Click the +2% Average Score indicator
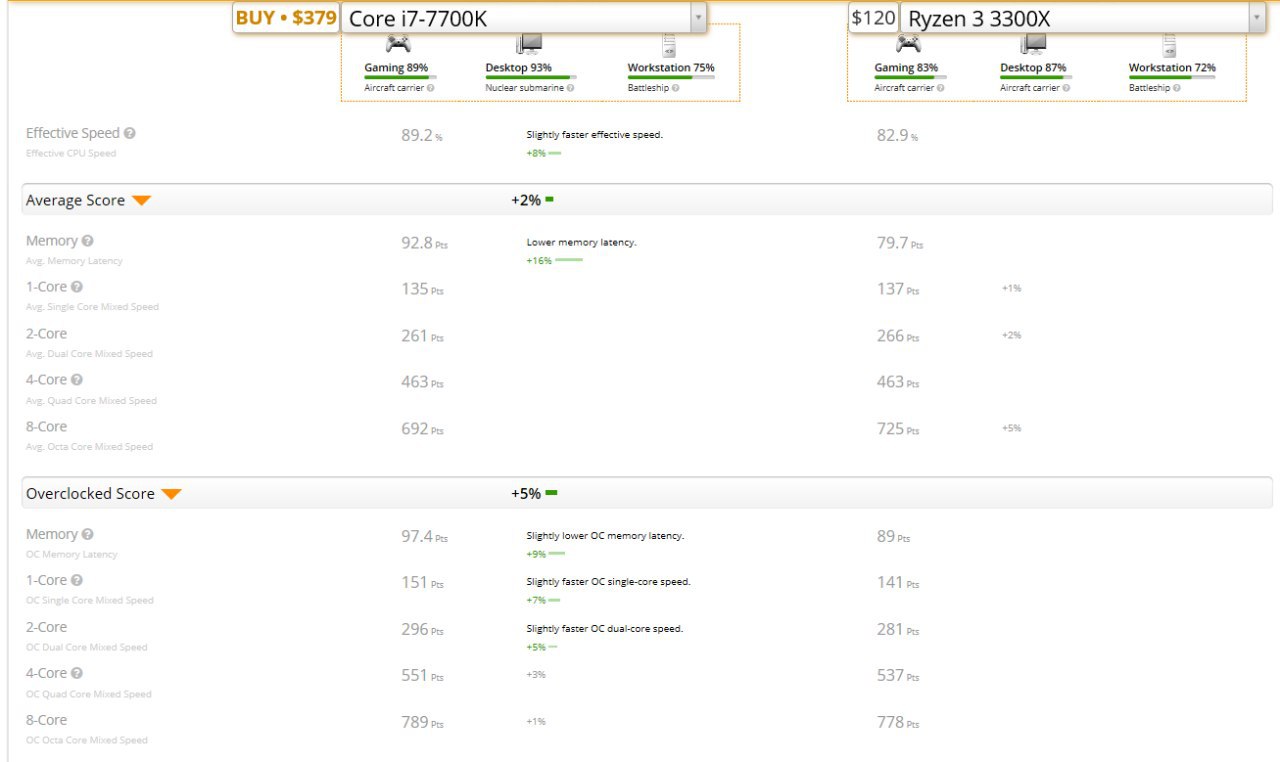Image resolution: width=1280 pixels, height=762 pixels. [532, 201]
